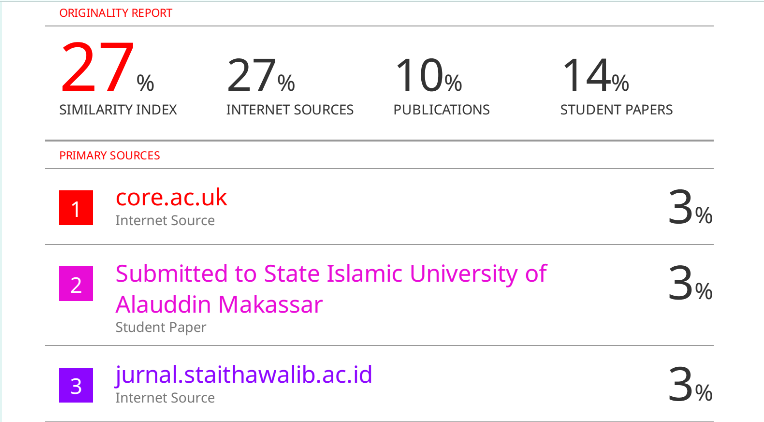Click the 14% student papers figure

[595, 76]
